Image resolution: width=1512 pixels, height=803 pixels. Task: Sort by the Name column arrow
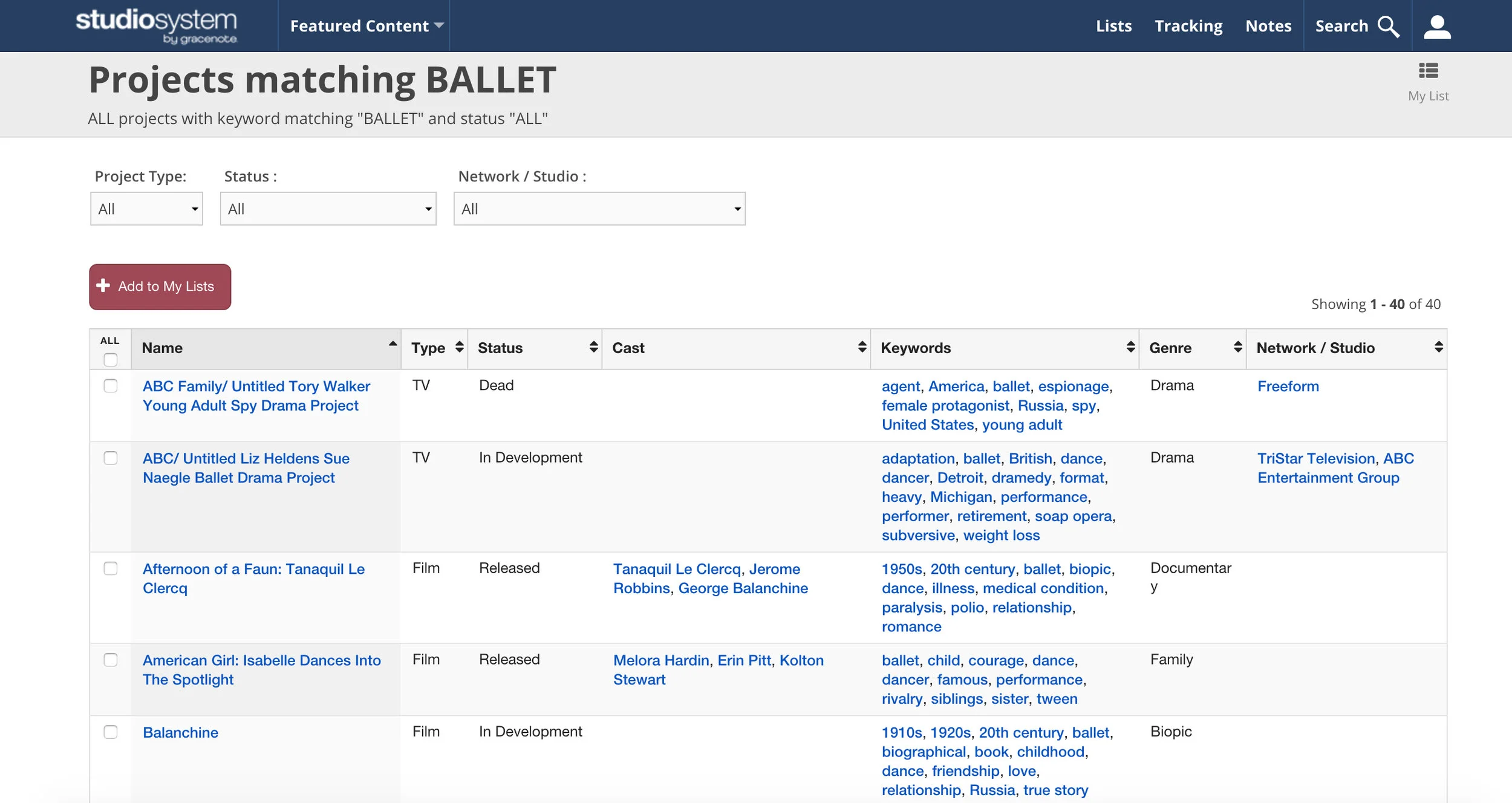393,343
